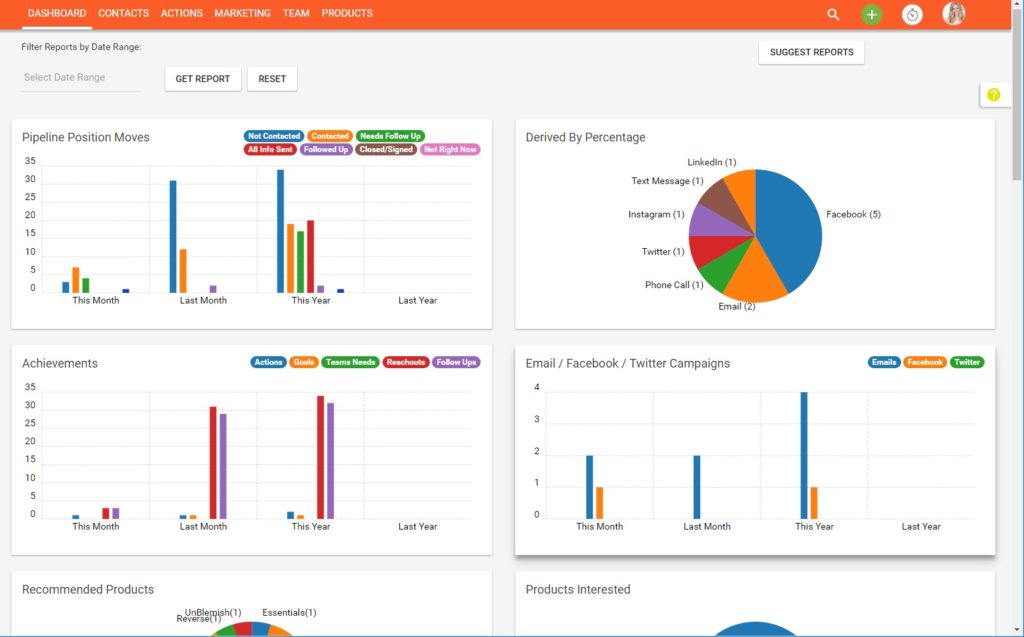Toggle the Teams Needs legend pill
The width and height of the screenshot is (1024, 637).
click(350, 362)
